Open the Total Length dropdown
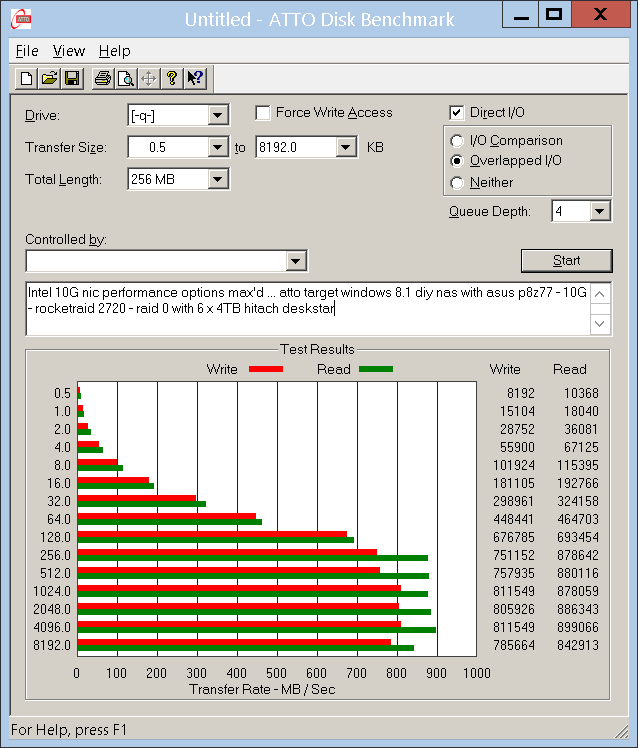Image resolution: width=638 pixels, height=748 pixels. [x=218, y=180]
